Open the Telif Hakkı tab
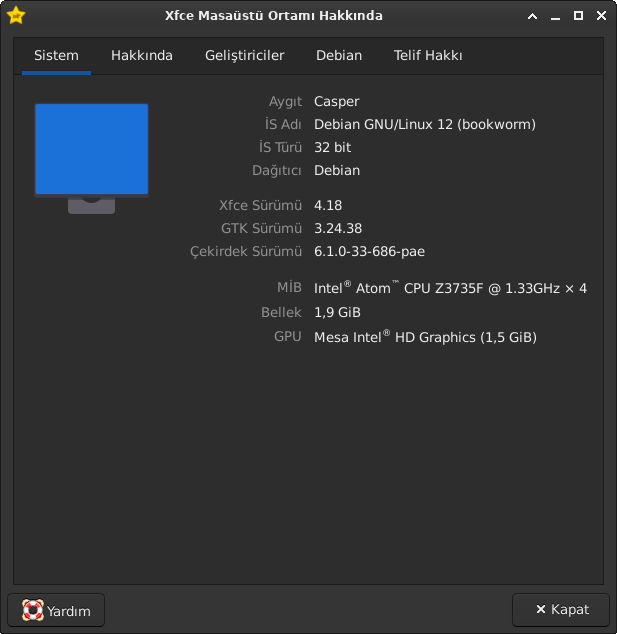The width and height of the screenshot is (617, 634). 428,56
